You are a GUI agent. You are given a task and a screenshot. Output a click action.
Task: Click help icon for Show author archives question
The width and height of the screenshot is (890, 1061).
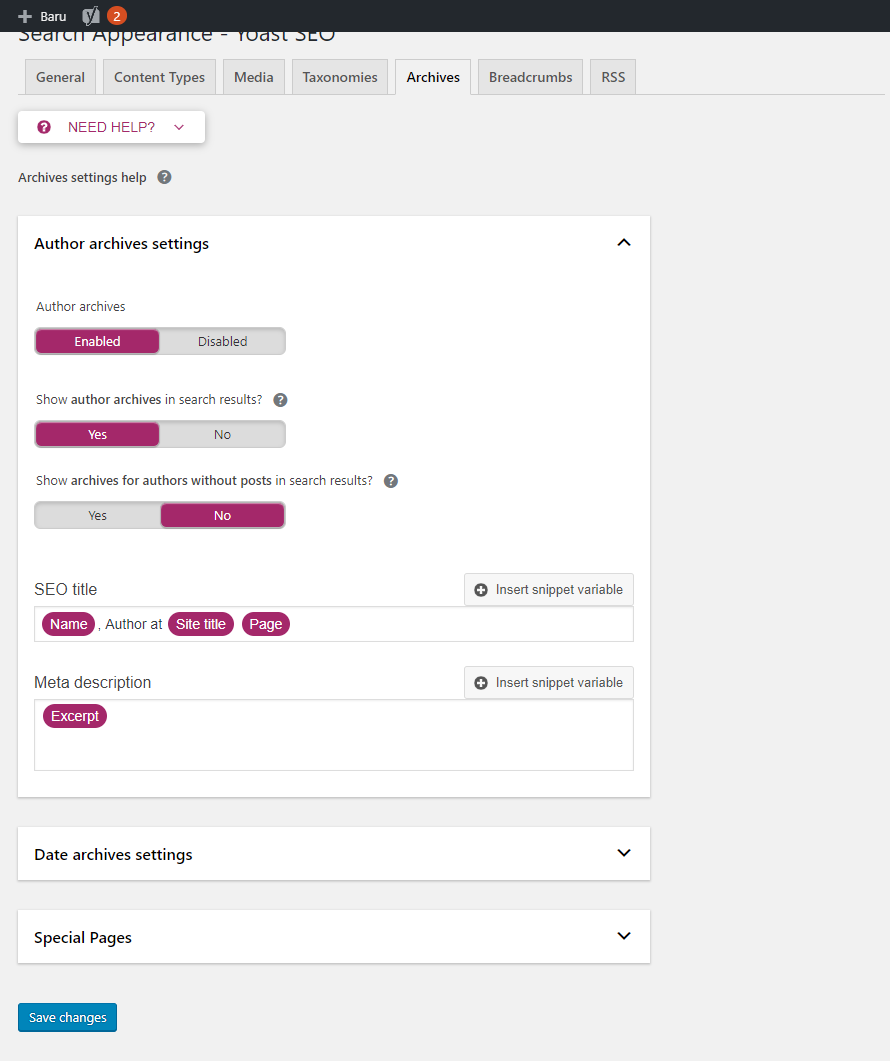pyautogui.click(x=280, y=400)
